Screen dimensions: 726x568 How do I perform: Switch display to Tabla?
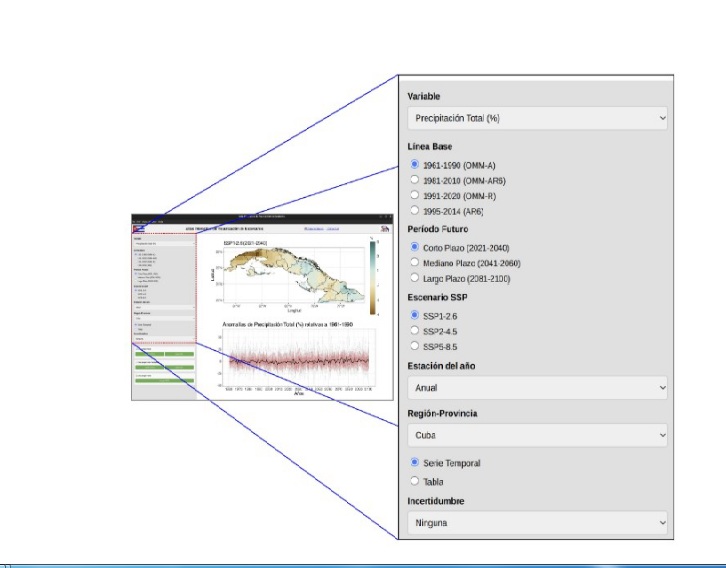tap(414, 481)
